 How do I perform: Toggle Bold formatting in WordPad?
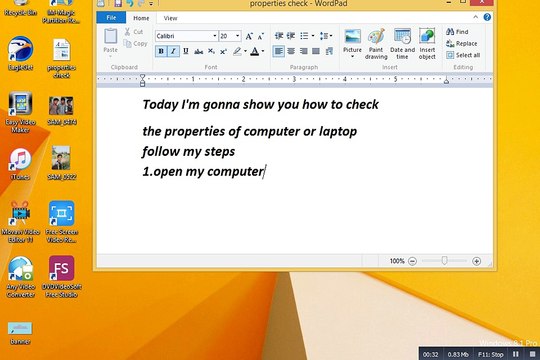[161, 52]
